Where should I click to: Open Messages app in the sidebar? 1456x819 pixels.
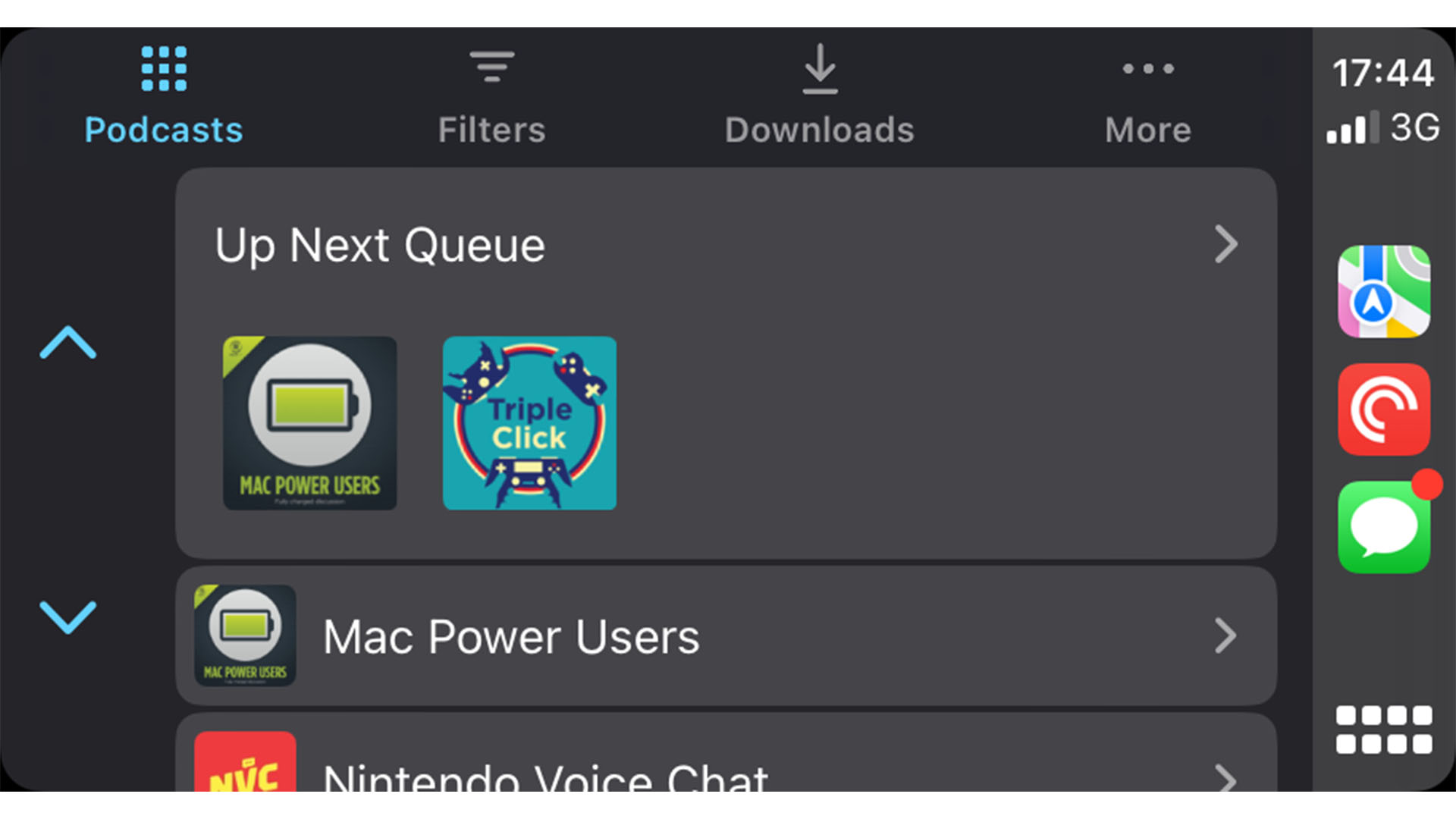1384,527
